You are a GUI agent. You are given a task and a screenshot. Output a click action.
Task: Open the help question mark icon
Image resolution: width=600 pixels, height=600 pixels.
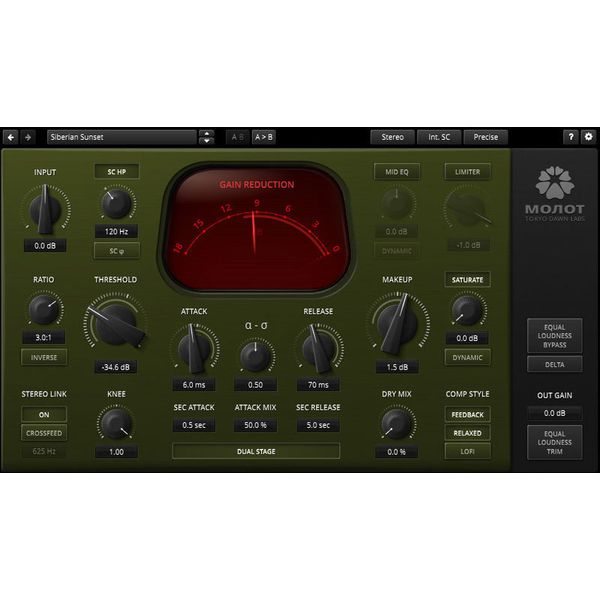[571, 137]
